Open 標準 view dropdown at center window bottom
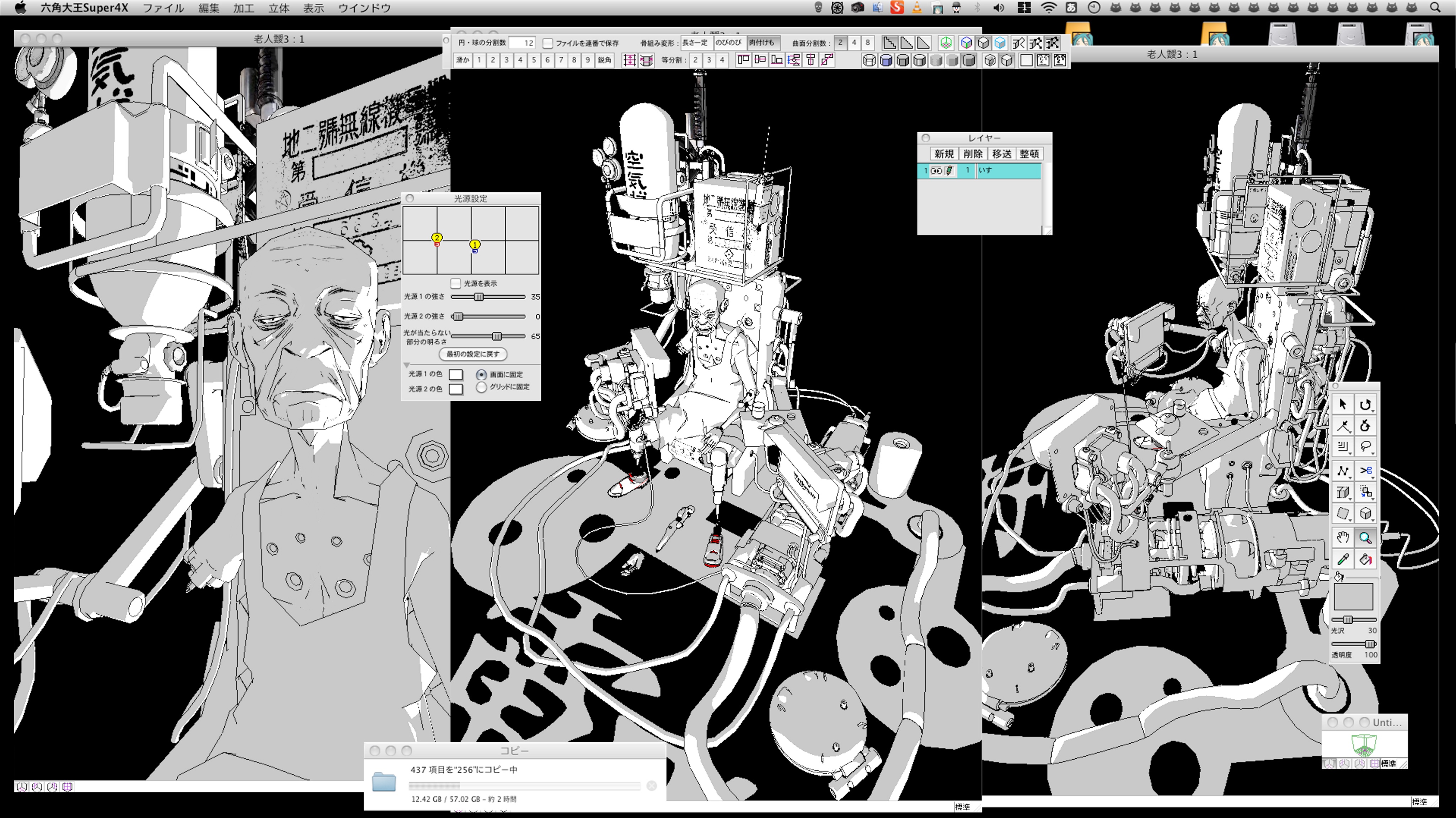The width and height of the screenshot is (1456, 818). pos(963,807)
